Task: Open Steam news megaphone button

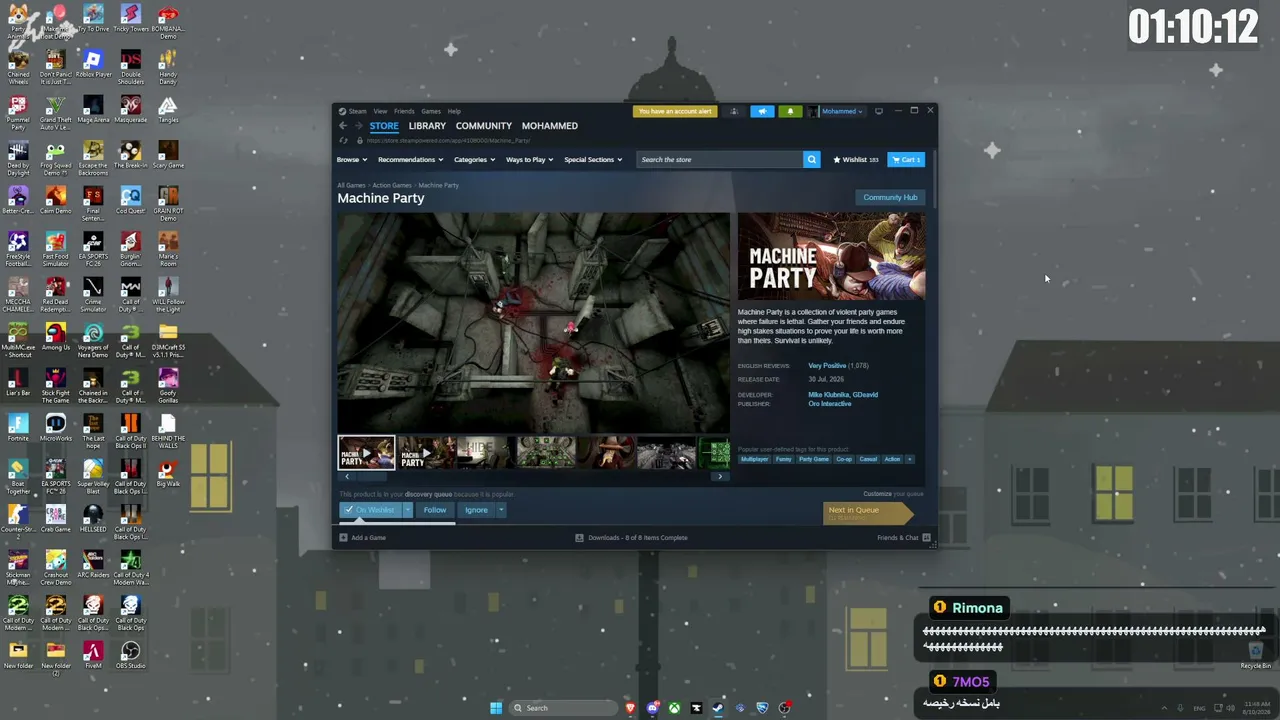Action: 762,111
